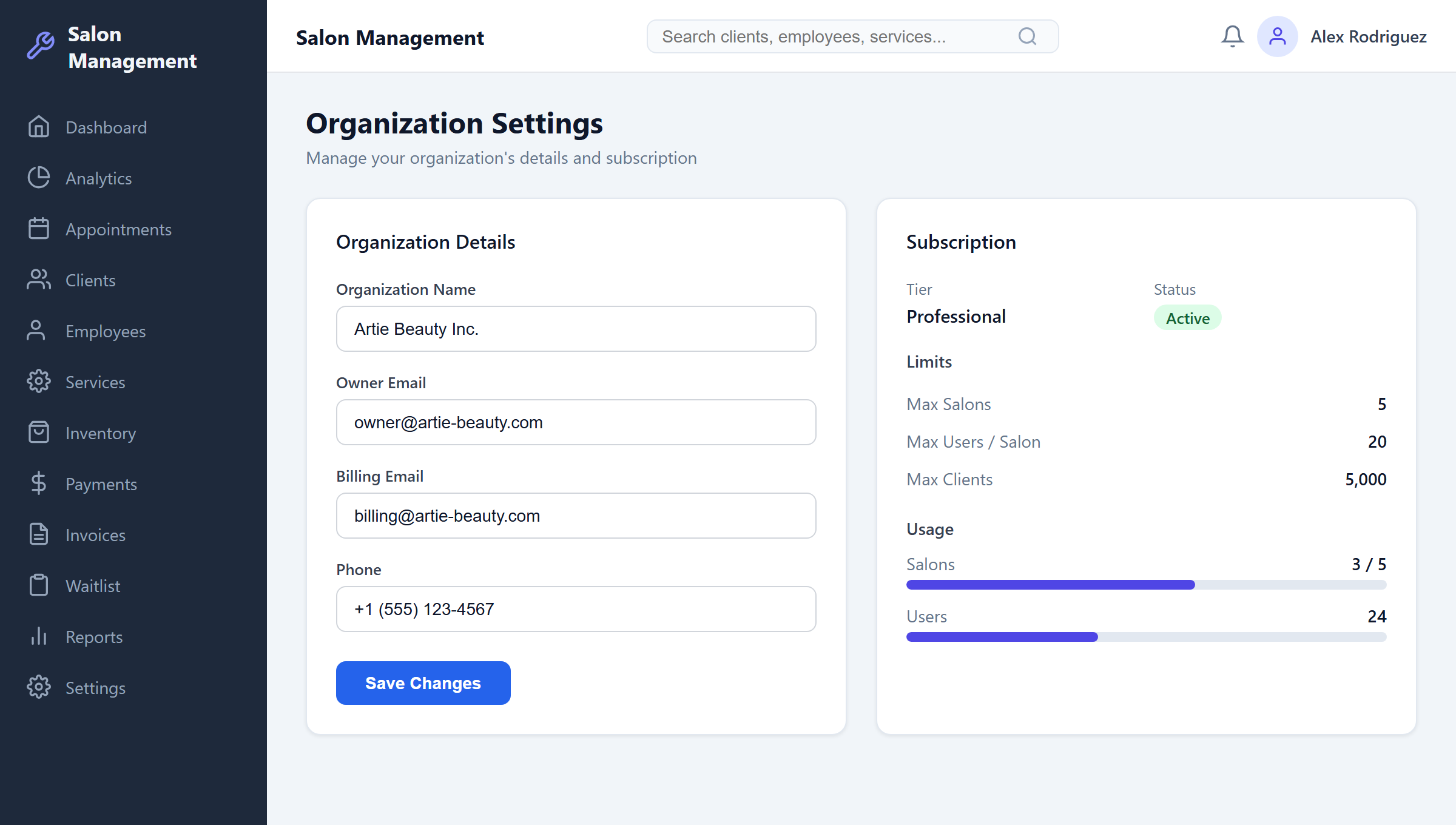This screenshot has width=1456, height=825.
Task: Open Invoices via the document icon
Action: tap(39, 534)
